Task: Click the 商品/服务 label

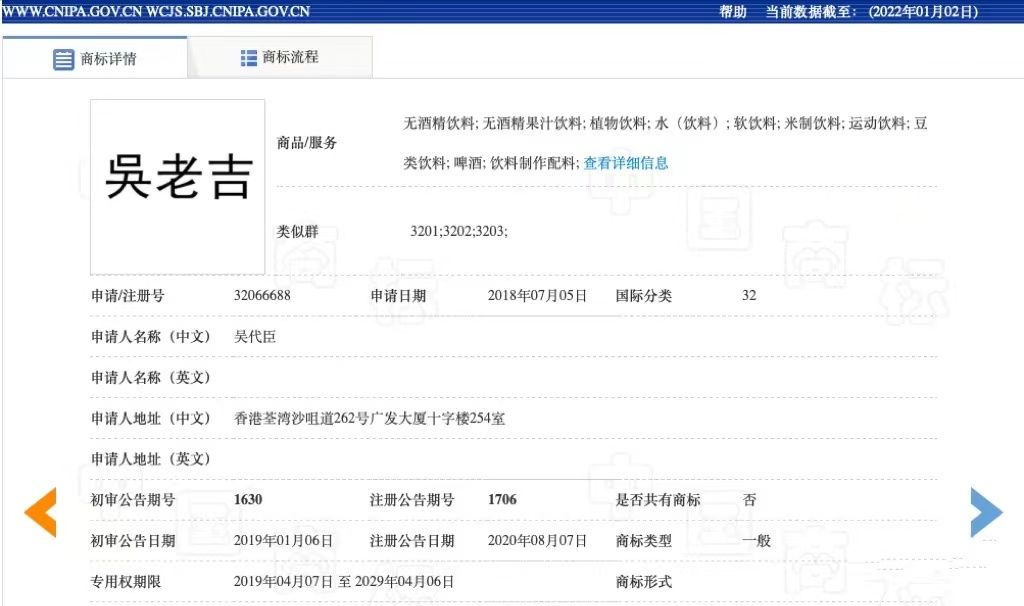Action: click(x=306, y=142)
